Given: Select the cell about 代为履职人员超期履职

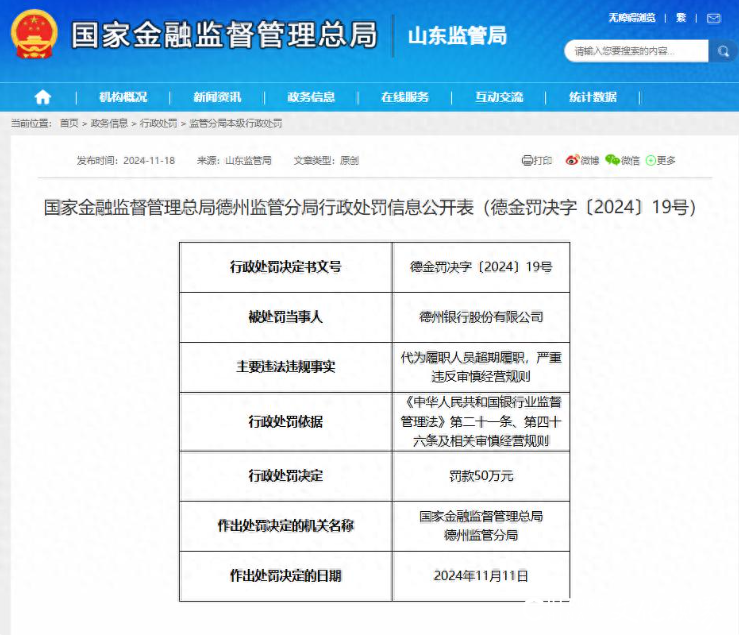Looking at the screenshot, I should coord(481,367).
